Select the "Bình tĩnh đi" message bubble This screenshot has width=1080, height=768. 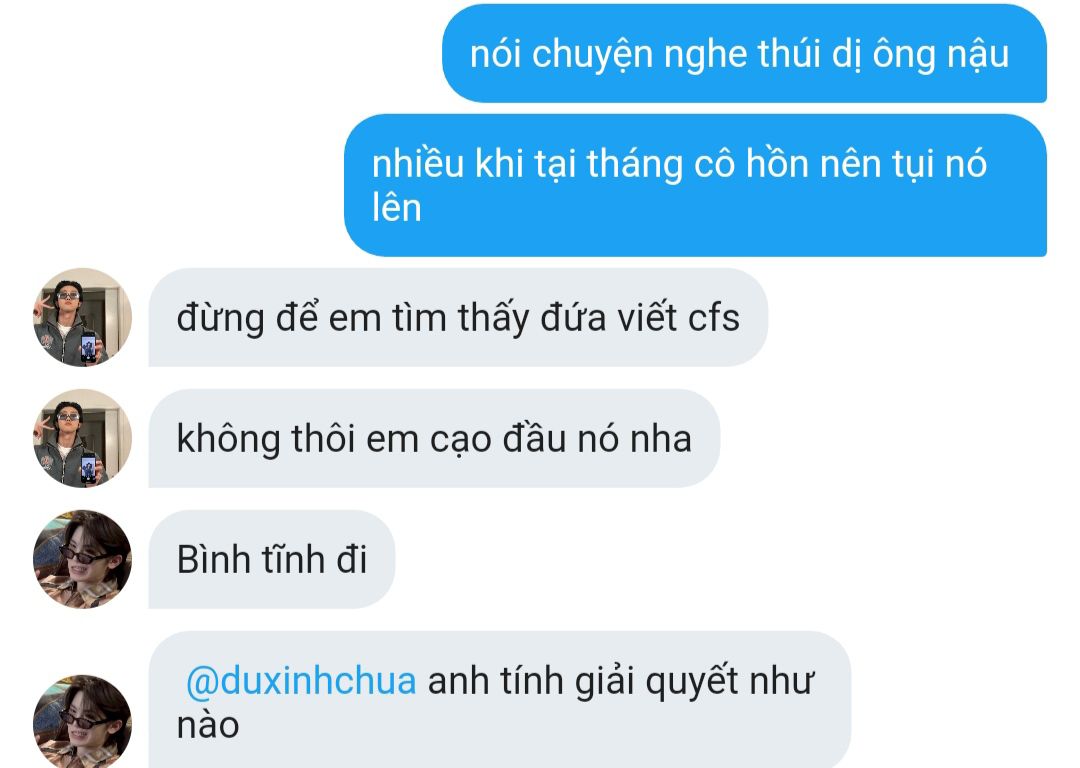coord(272,559)
